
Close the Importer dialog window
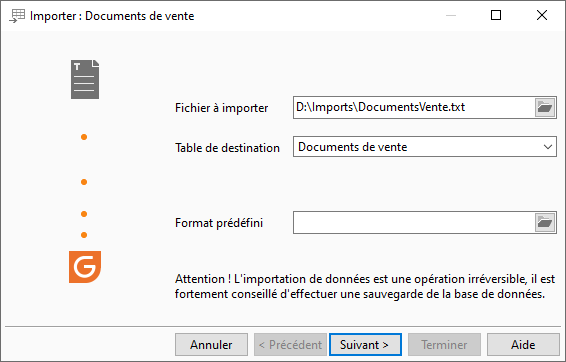pos(542,15)
